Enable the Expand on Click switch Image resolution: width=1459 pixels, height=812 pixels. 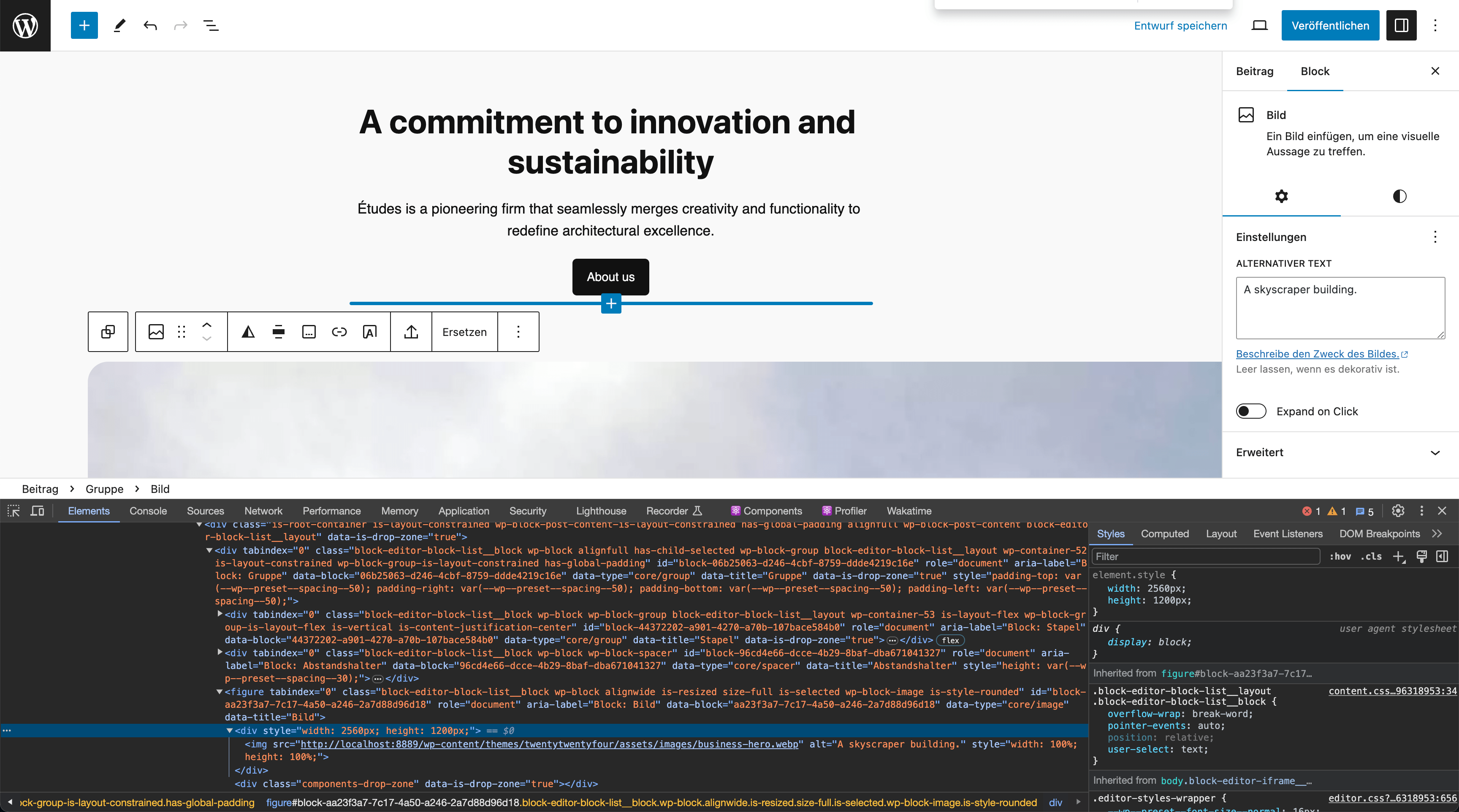[1250, 411]
